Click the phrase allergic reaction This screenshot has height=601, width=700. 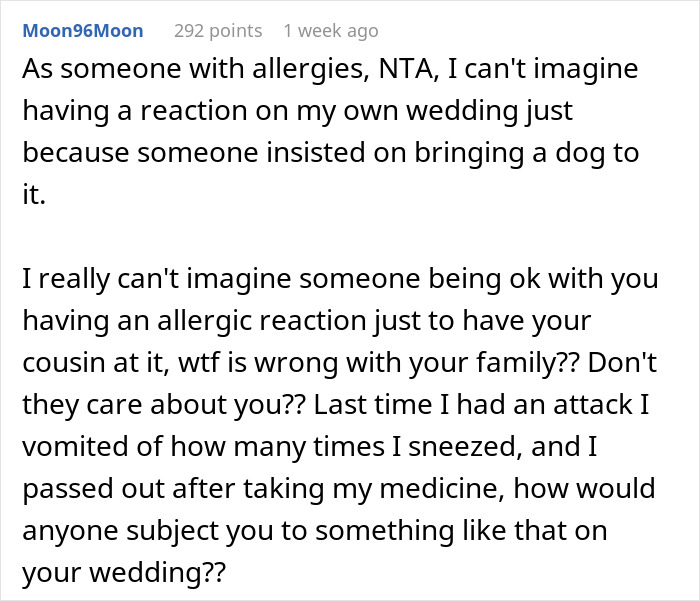(x=249, y=322)
